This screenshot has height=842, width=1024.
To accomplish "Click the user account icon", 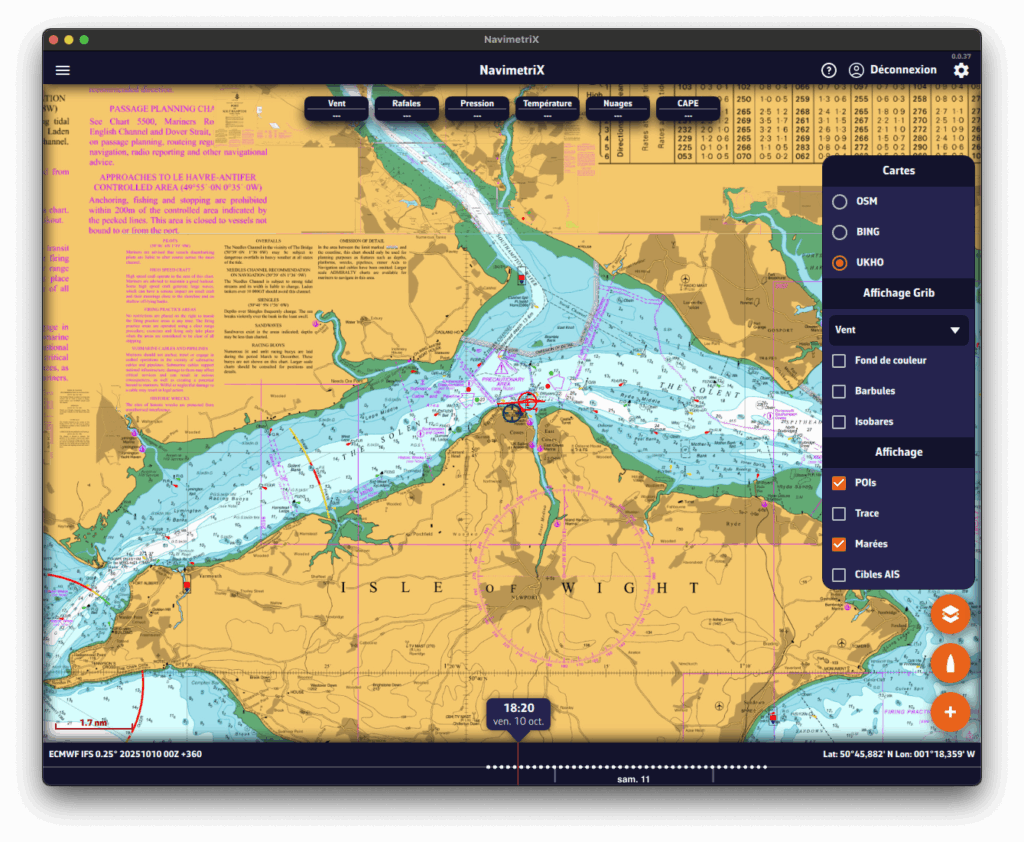I will (x=856, y=70).
